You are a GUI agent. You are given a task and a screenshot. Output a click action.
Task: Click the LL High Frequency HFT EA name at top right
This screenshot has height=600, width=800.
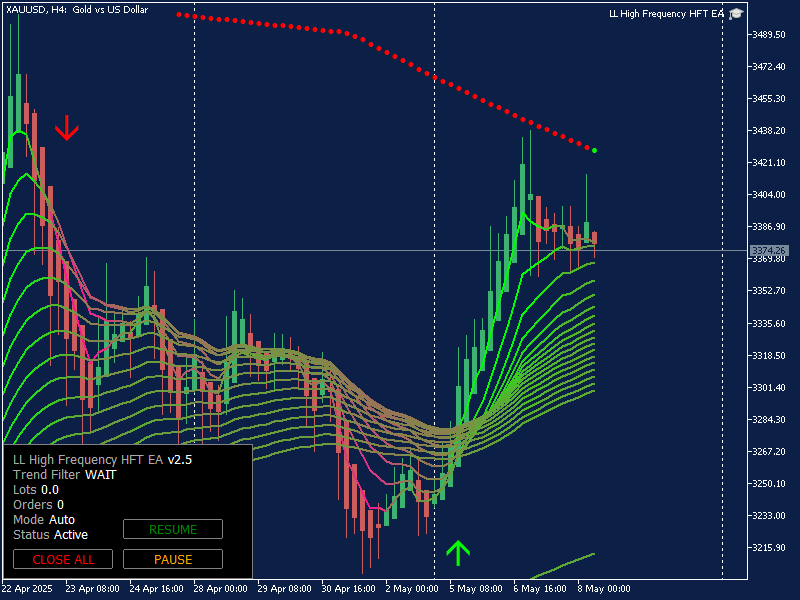pyautogui.click(x=666, y=14)
